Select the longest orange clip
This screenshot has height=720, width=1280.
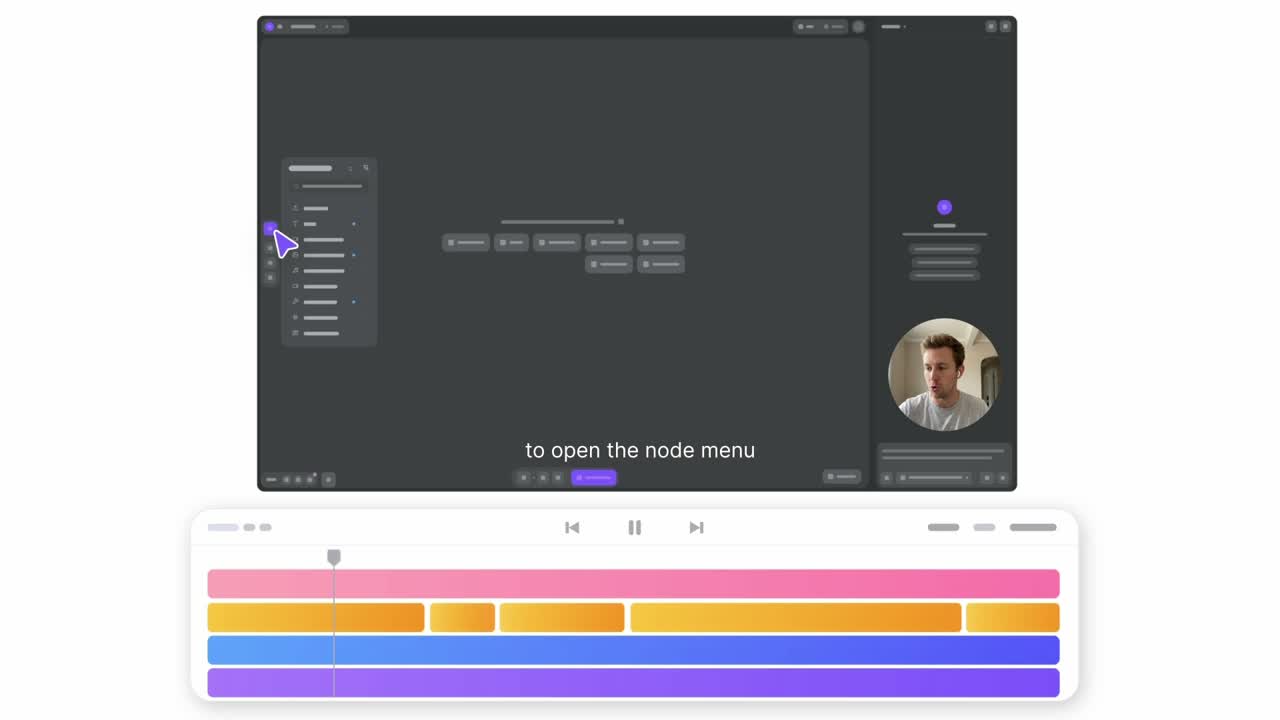795,617
